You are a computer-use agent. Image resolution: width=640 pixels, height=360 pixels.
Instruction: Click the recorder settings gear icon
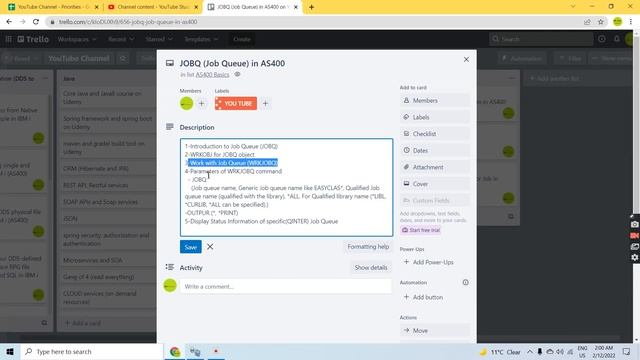tap(634, 257)
